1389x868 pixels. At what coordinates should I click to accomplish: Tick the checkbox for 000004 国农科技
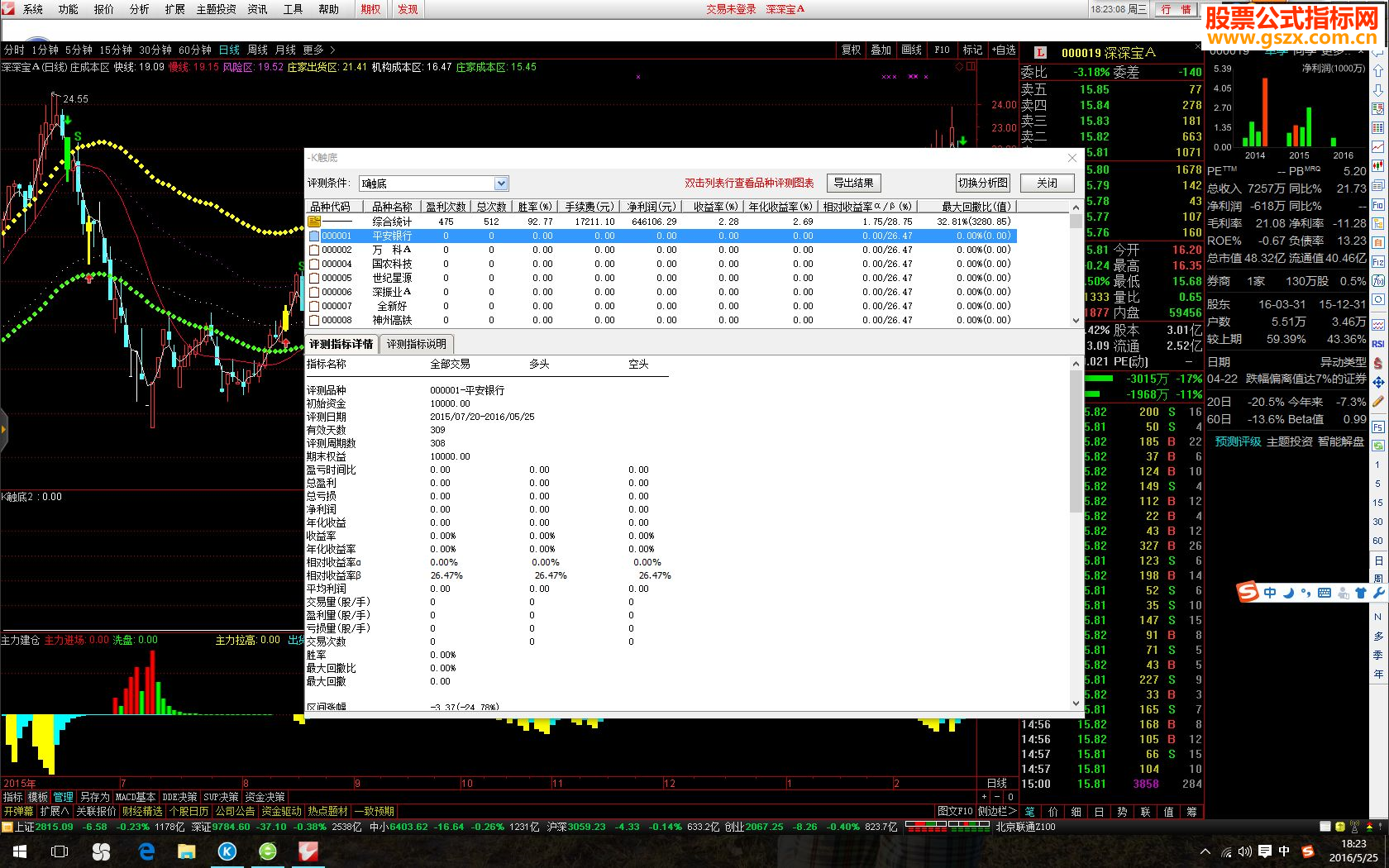[314, 264]
